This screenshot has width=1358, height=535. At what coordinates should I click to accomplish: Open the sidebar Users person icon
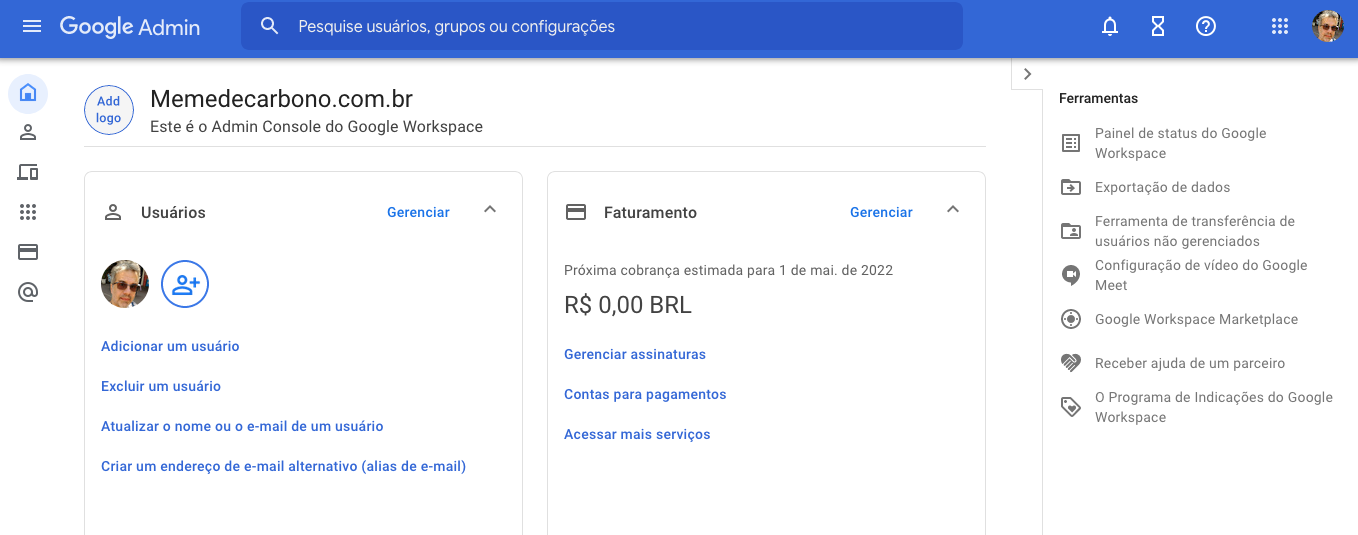(x=28, y=133)
